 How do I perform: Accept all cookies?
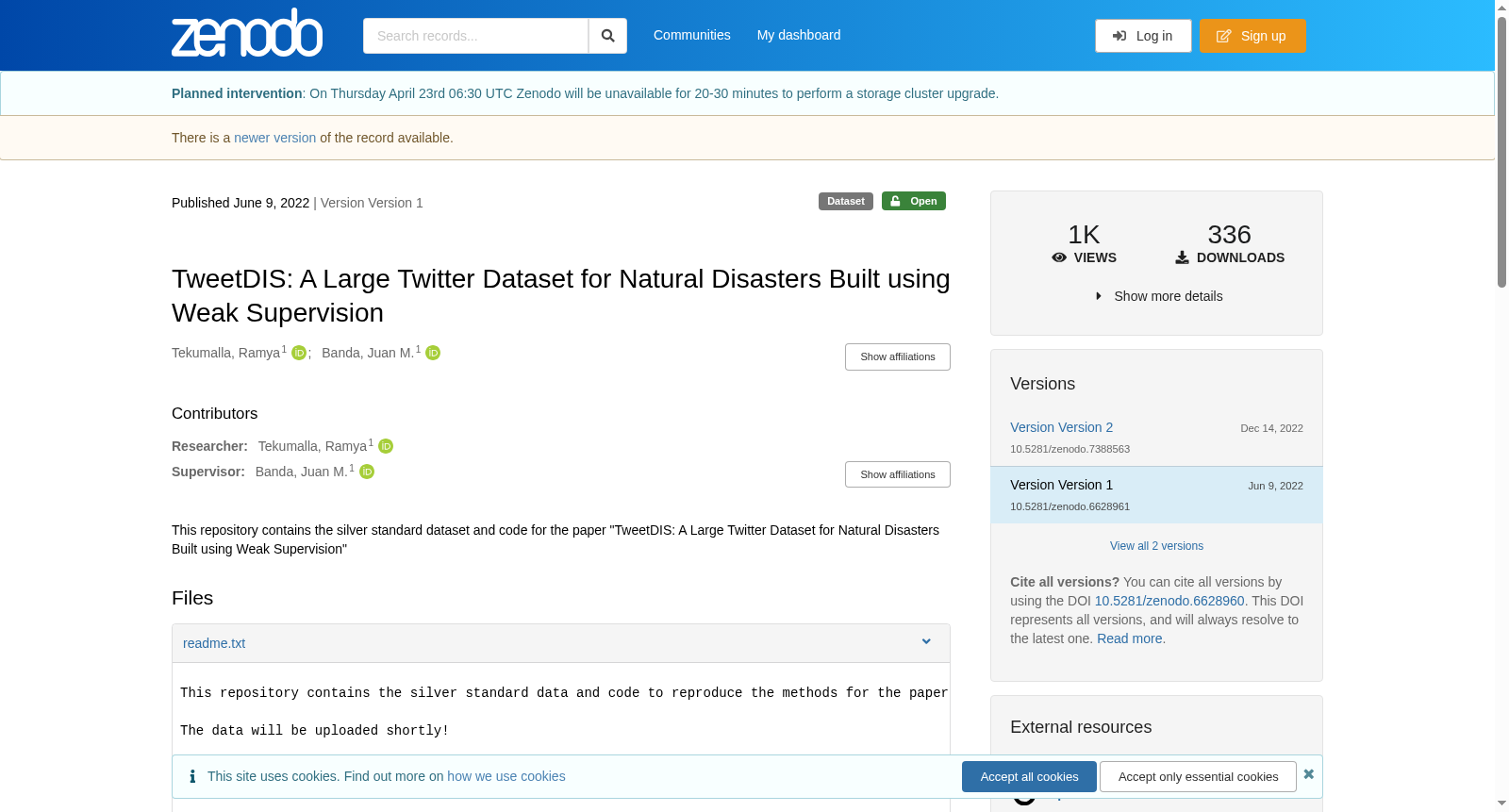click(1029, 777)
